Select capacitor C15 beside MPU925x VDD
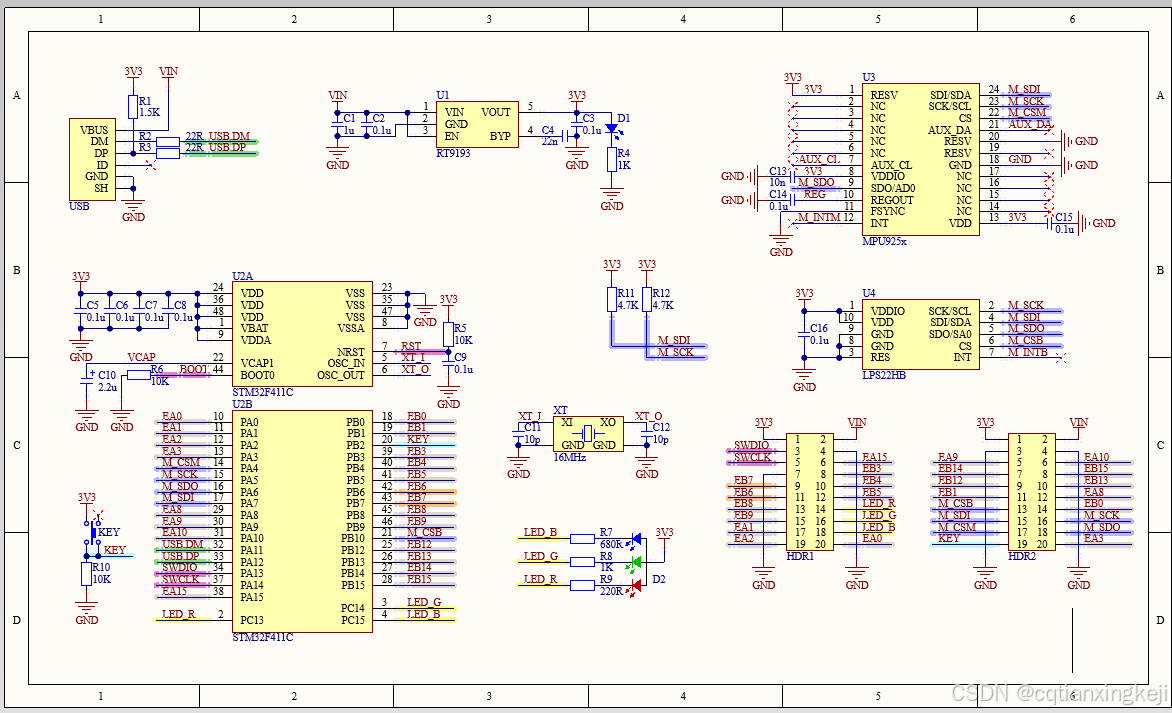1172x713 pixels. [1051, 223]
